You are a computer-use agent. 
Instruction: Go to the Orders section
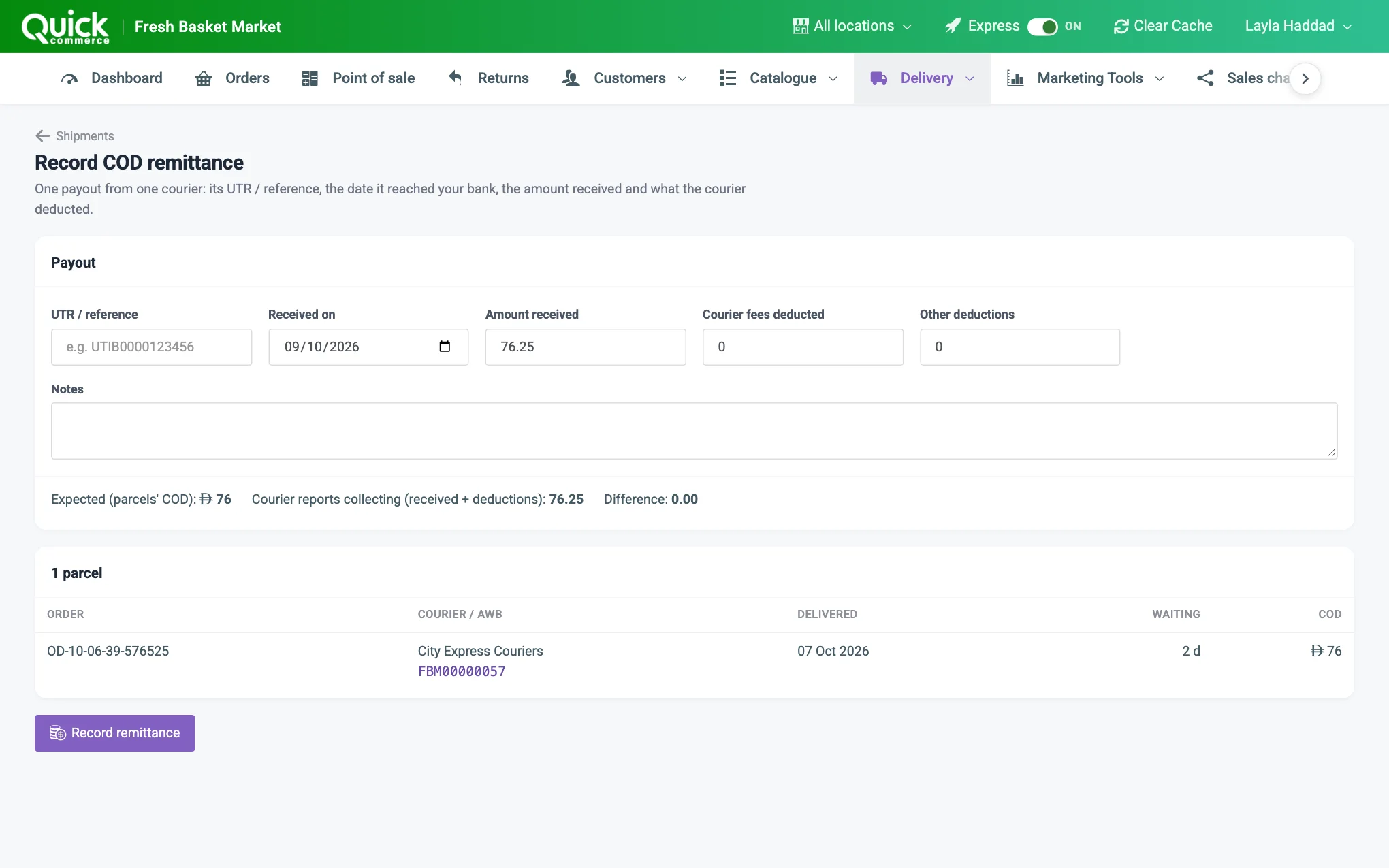tap(232, 78)
